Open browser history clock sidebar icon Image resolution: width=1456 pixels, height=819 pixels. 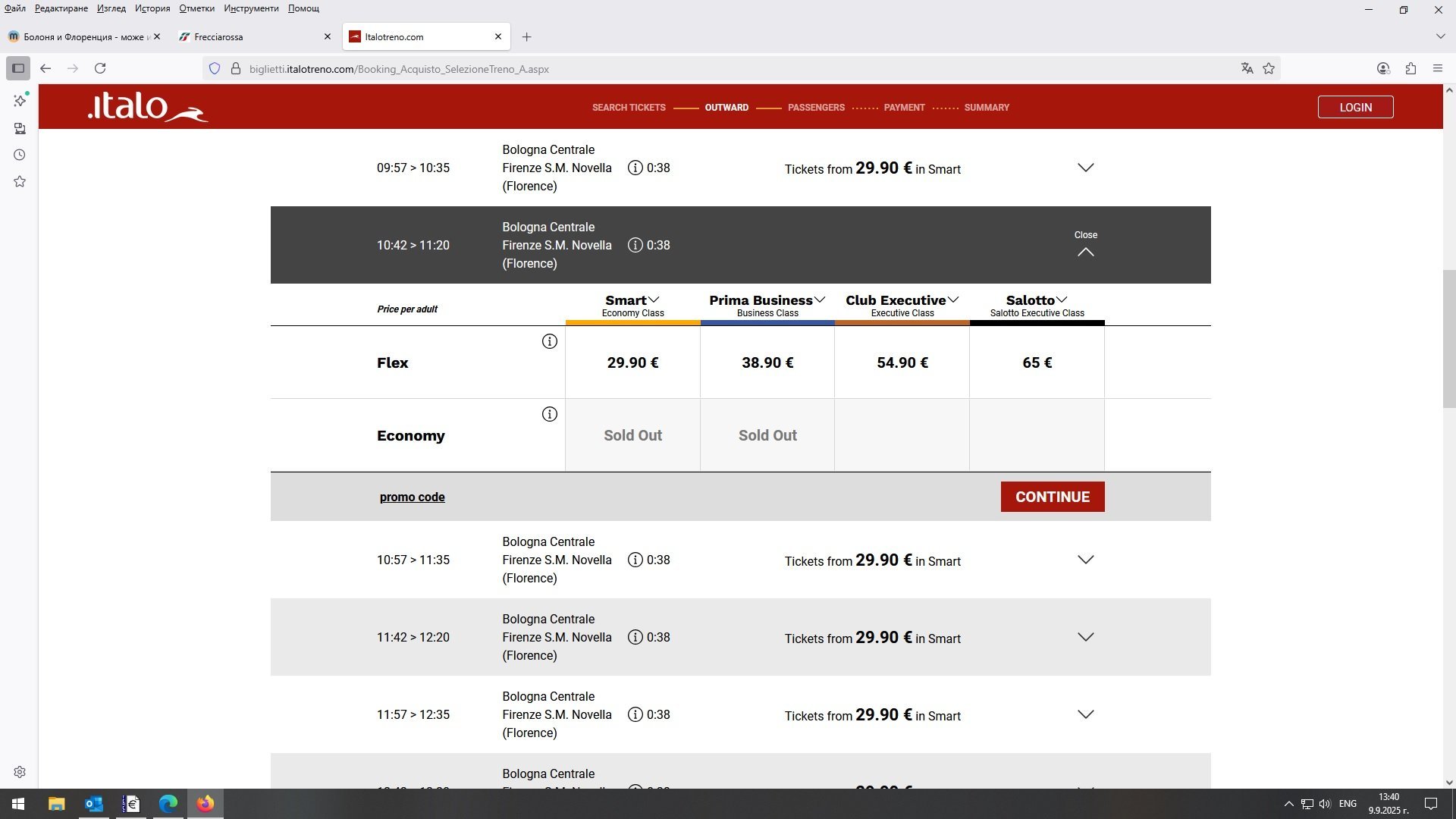pyautogui.click(x=20, y=155)
